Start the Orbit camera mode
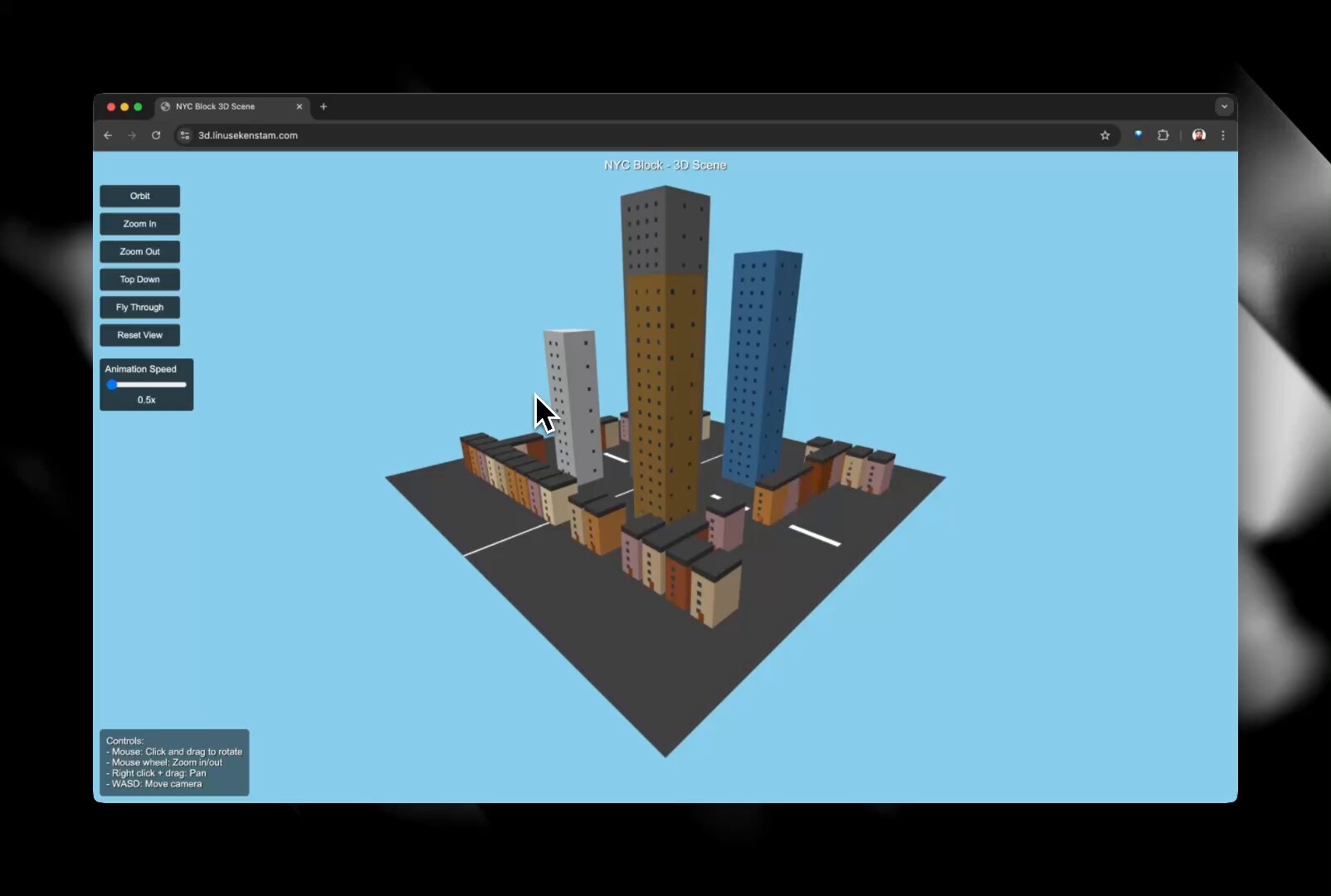 pos(139,196)
